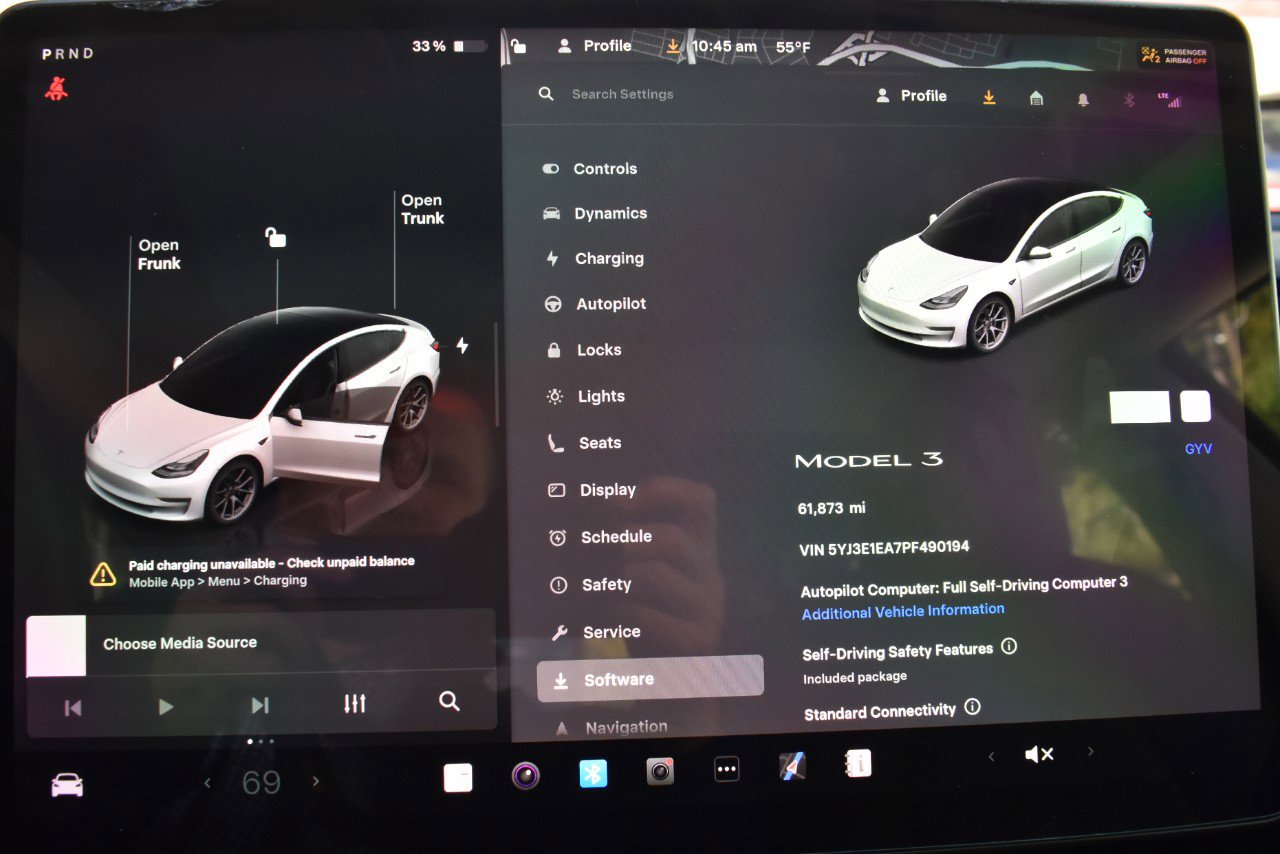Open the Seats settings menu
Viewport: 1280px width, 854px height.
pyautogui.click(x=585, y=443)
